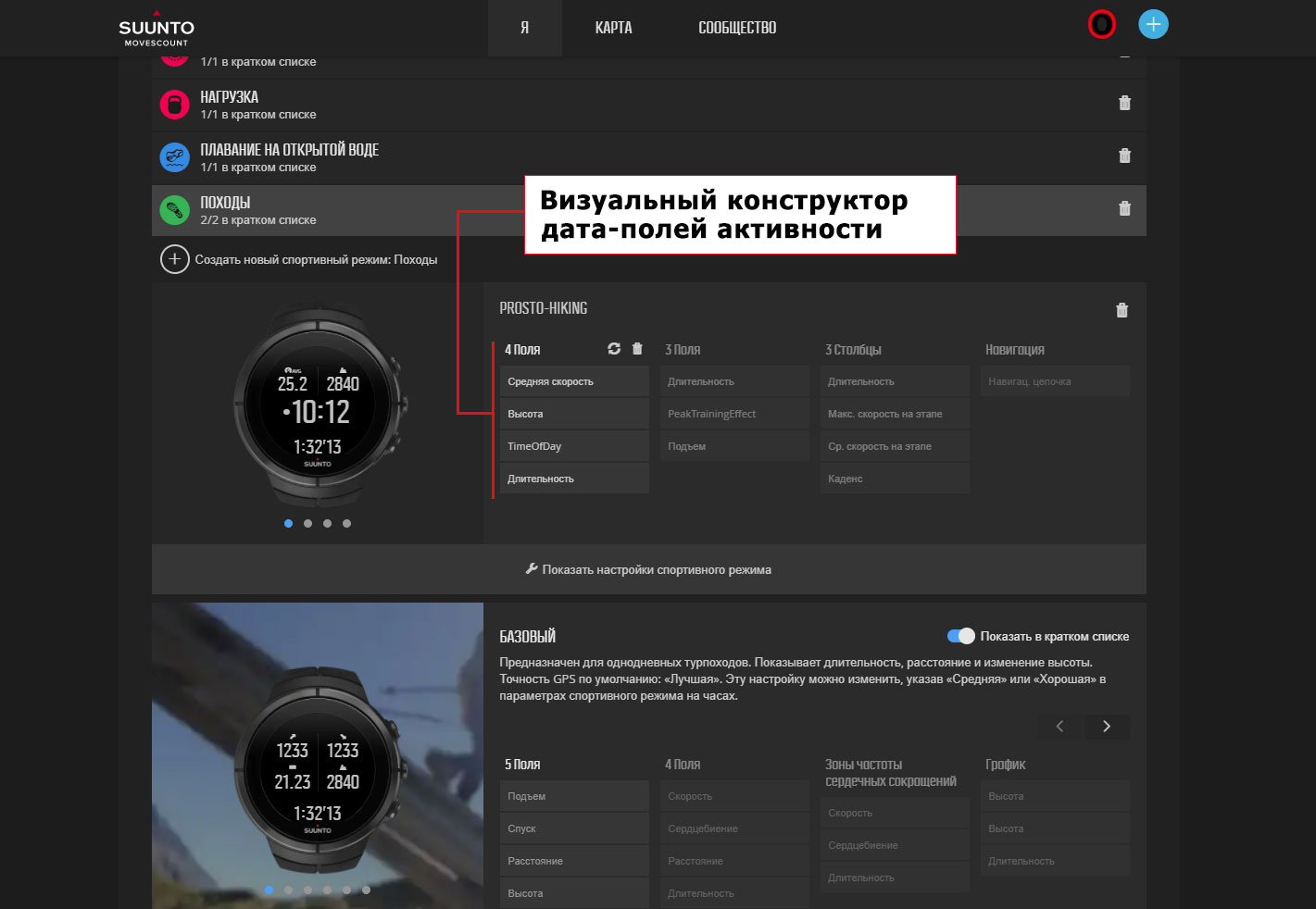Delete the Плавание на открытой воде row
The width and height of the screenshot is (1316, 909).
(1124, 156)
